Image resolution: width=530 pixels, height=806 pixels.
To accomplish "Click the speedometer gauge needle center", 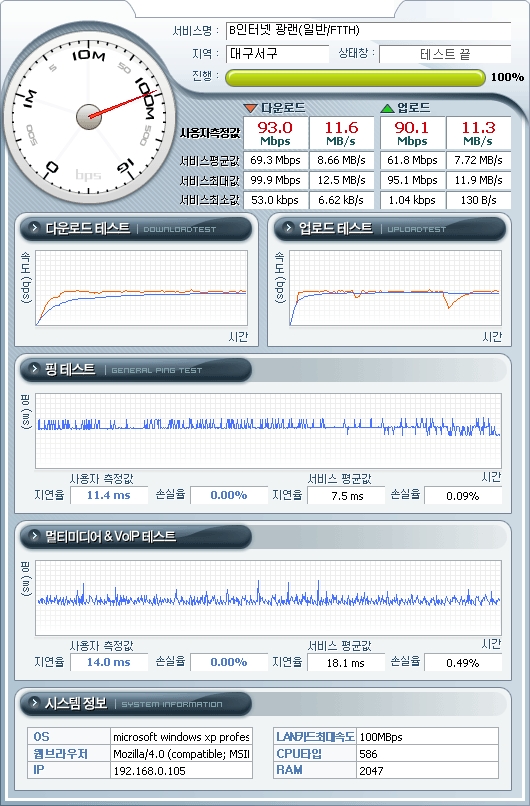I will [x=89, y=117].
